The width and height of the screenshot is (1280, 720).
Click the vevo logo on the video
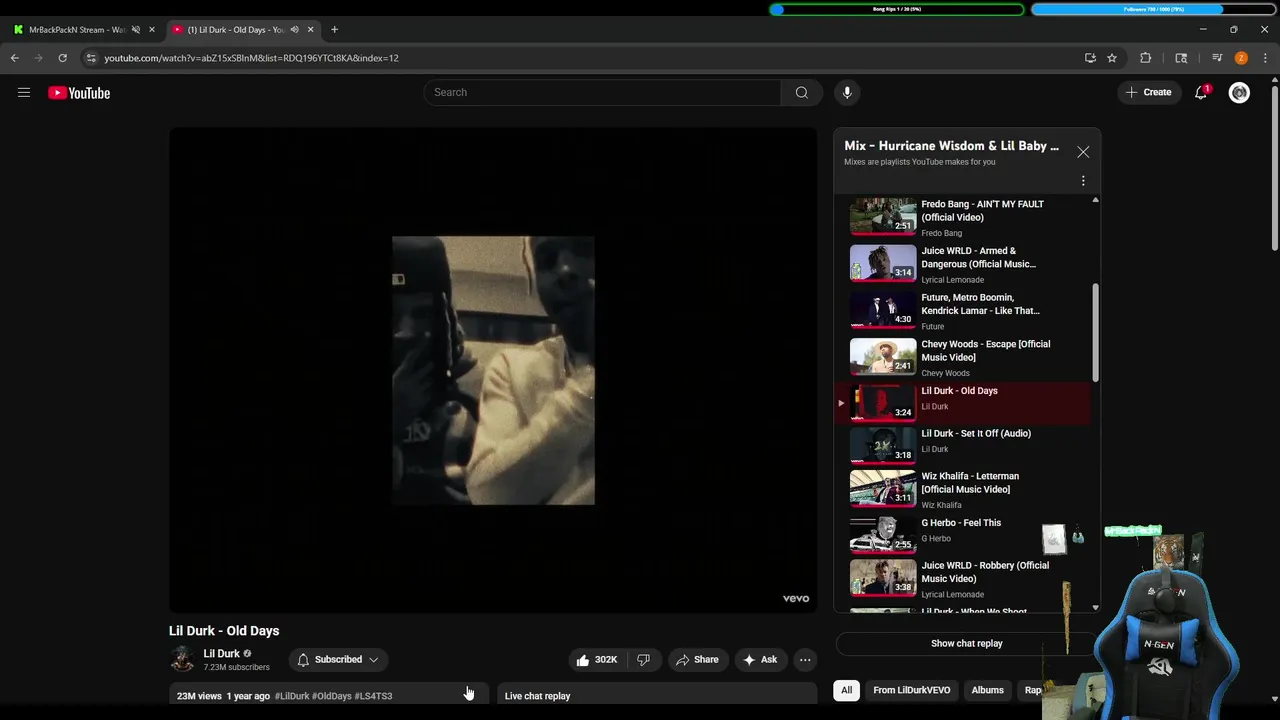(x=796, y=599)
